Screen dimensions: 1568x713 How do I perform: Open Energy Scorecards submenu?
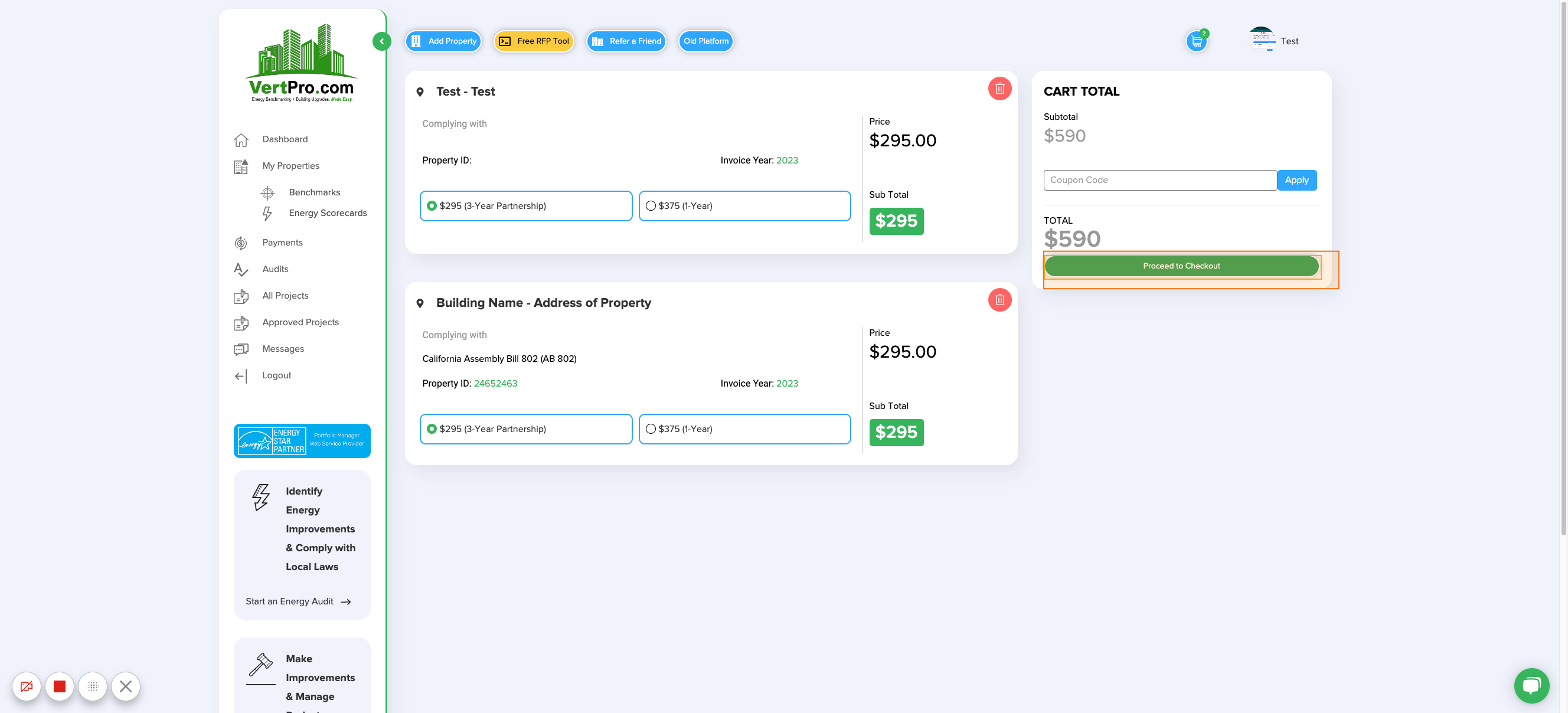[x=328, y=213]
